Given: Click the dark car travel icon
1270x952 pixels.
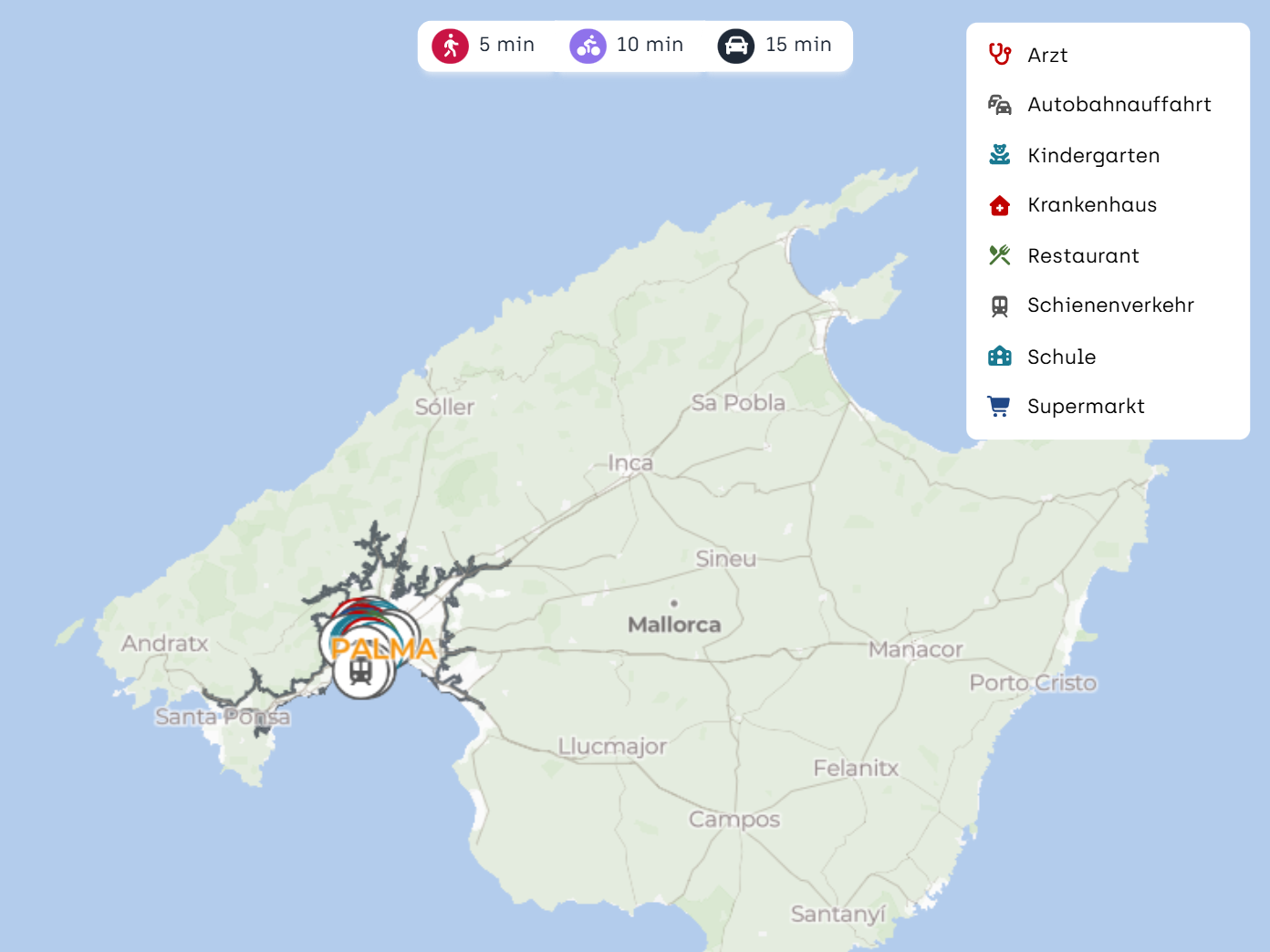Looking at the screenshot, I should [735, 46].
